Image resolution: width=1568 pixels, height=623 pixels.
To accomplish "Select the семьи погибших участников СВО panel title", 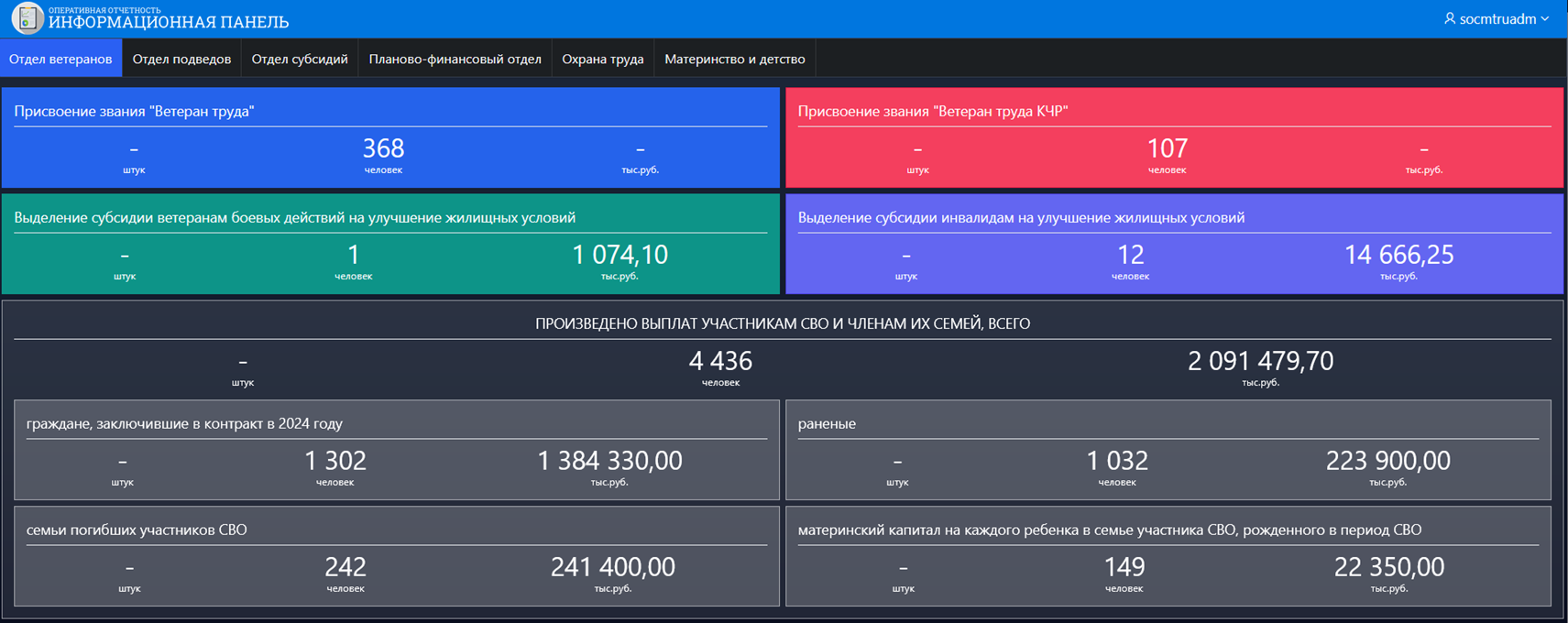I will pos(137,530).
